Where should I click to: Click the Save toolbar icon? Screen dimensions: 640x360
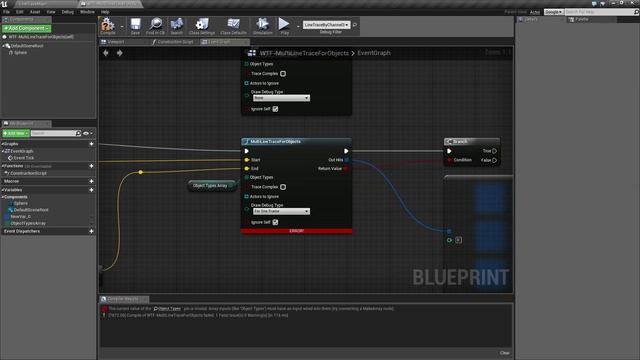(x=135, y=24)
